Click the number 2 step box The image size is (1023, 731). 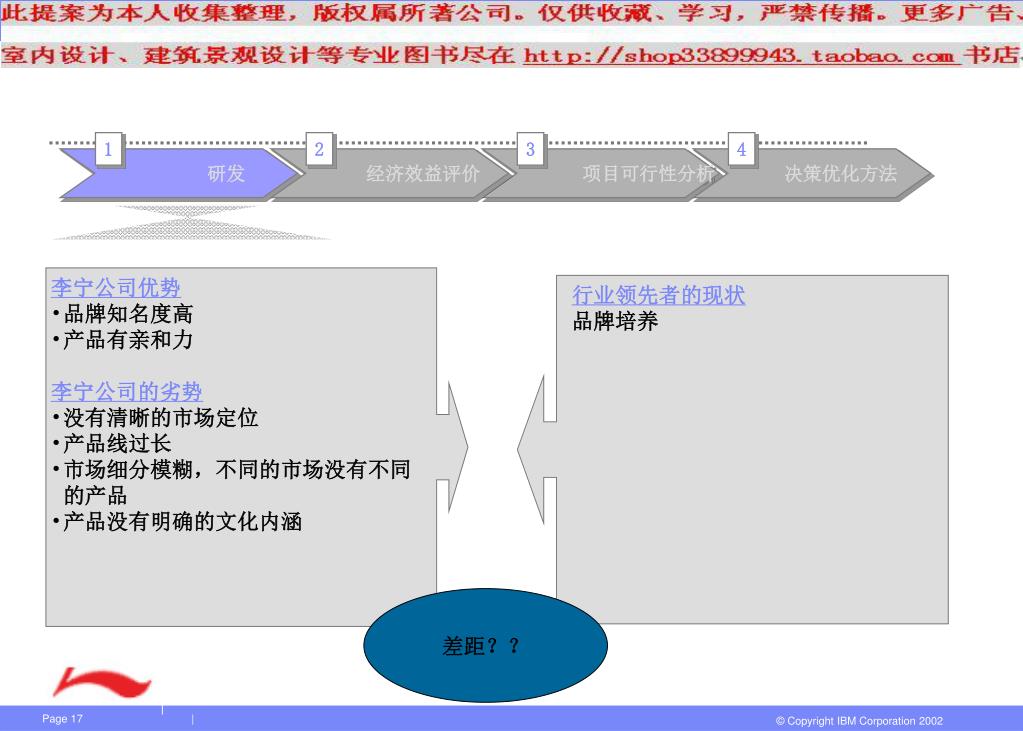coord(319,149)
